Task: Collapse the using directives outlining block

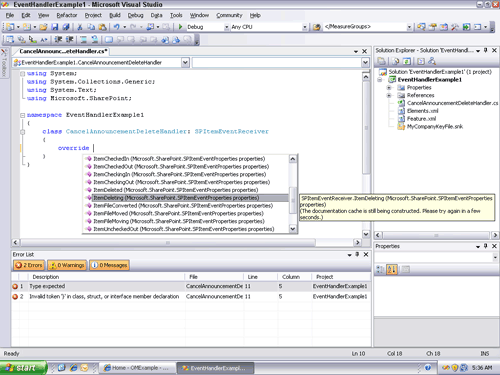Action: tap(23, 74)
